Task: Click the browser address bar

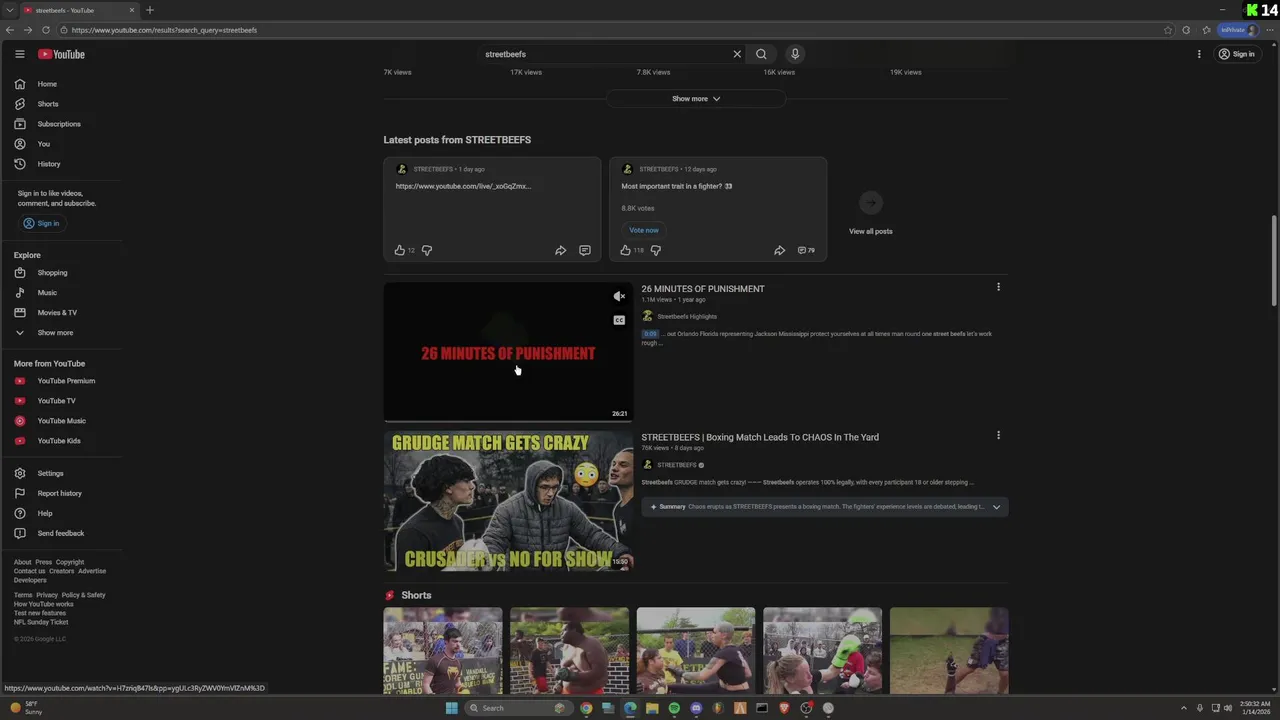Action: pyautogui.click(x=610, y=30)
